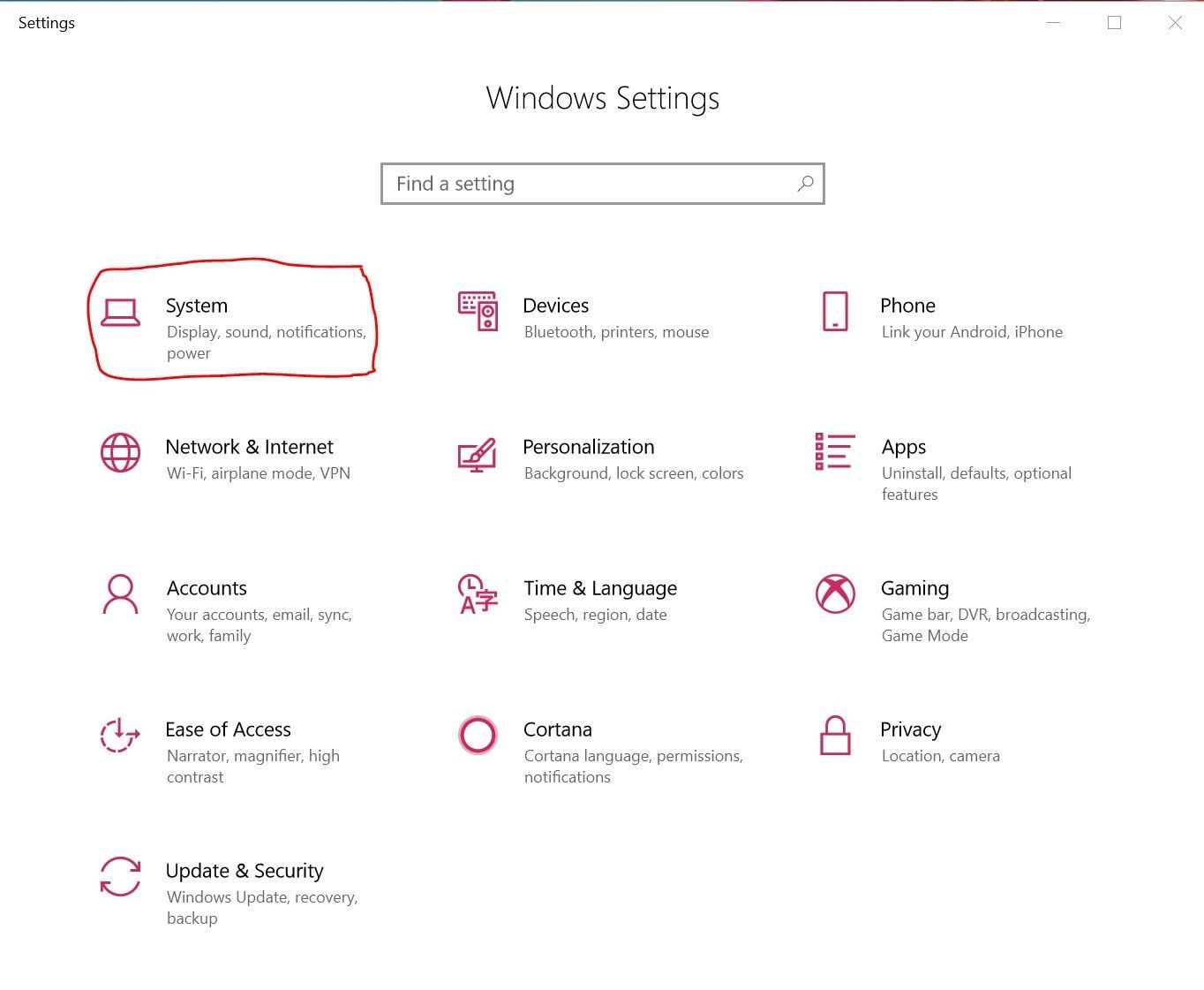This screenshot has width=1204, height=990.
Task: Choose the Cortana heading
Action: coord(558,729)
